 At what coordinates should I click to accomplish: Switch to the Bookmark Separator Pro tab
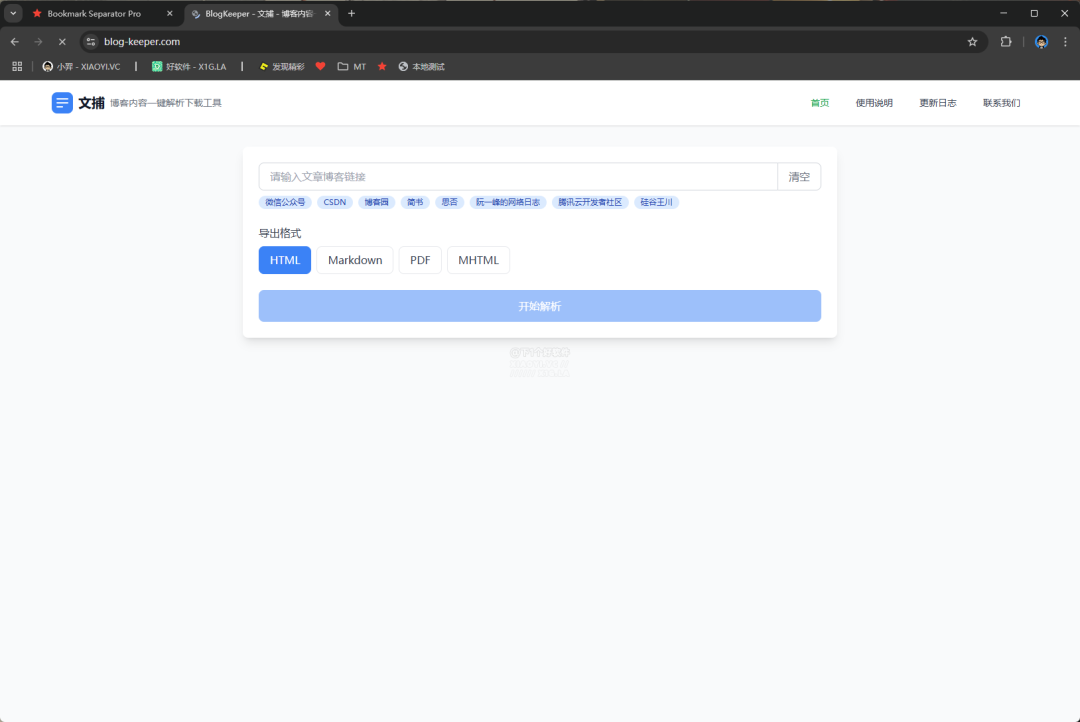(94, 14)
